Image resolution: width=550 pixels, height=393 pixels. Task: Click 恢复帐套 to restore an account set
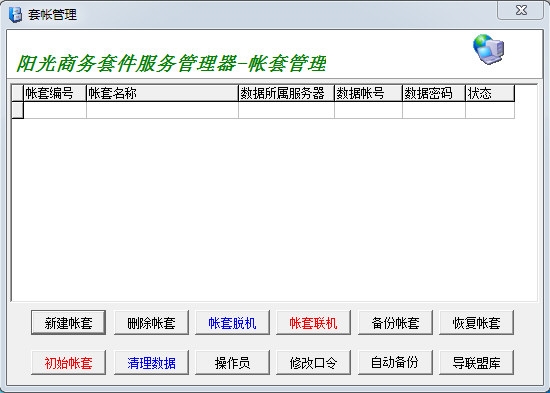click(x=476, y=322)
